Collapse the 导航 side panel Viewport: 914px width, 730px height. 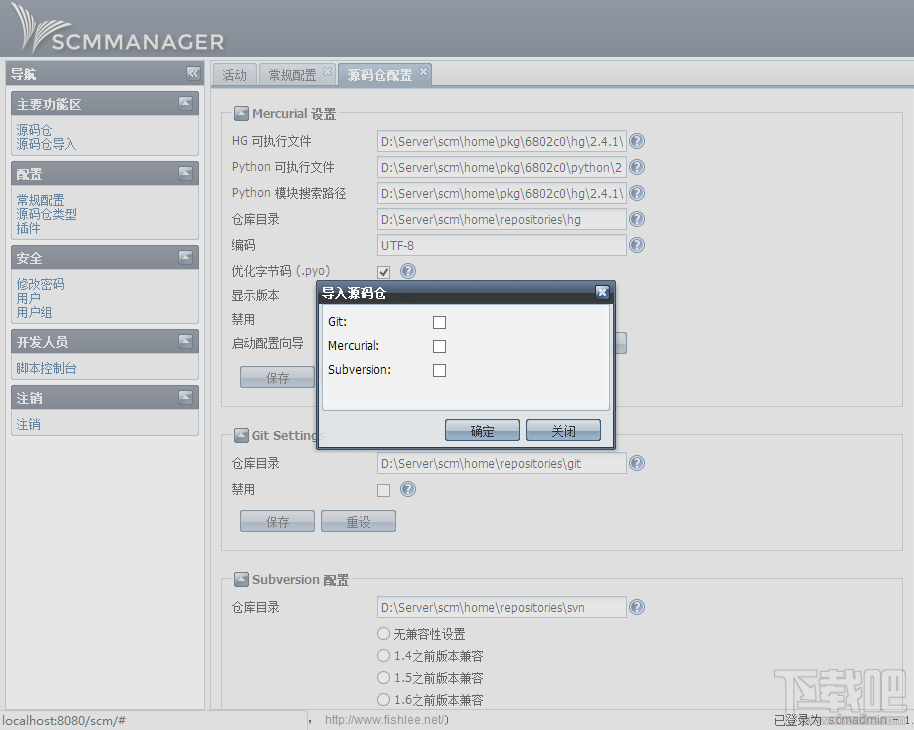point(193,73)
